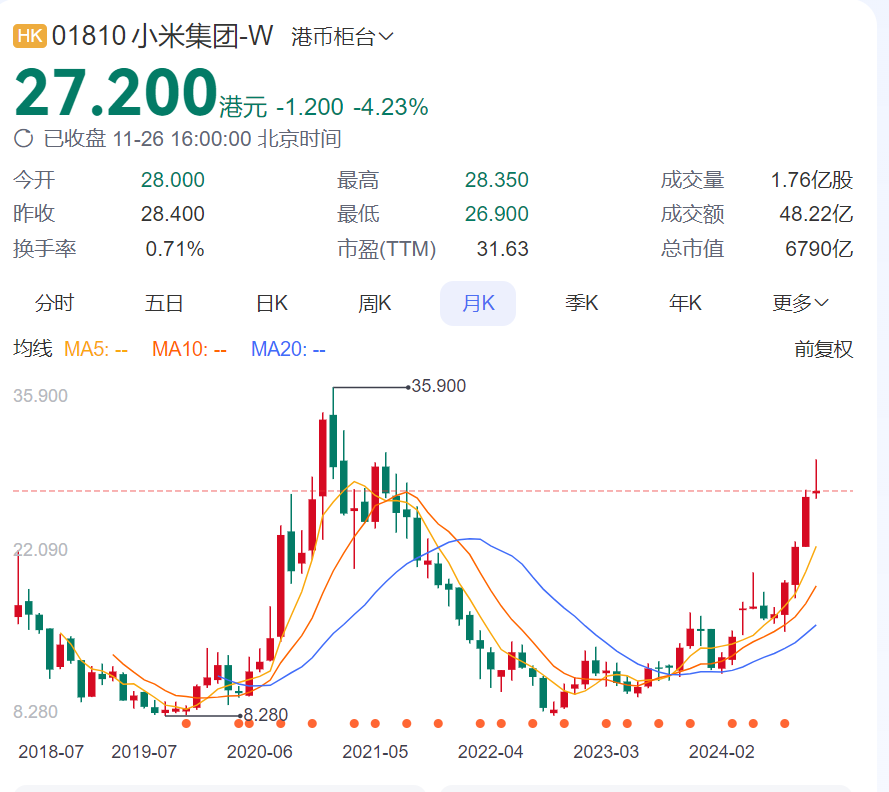Screen dimensions: 889x792
Task: Click the 已收盘 11-26 16:00:00 timestamp
Action: [193, 139]
